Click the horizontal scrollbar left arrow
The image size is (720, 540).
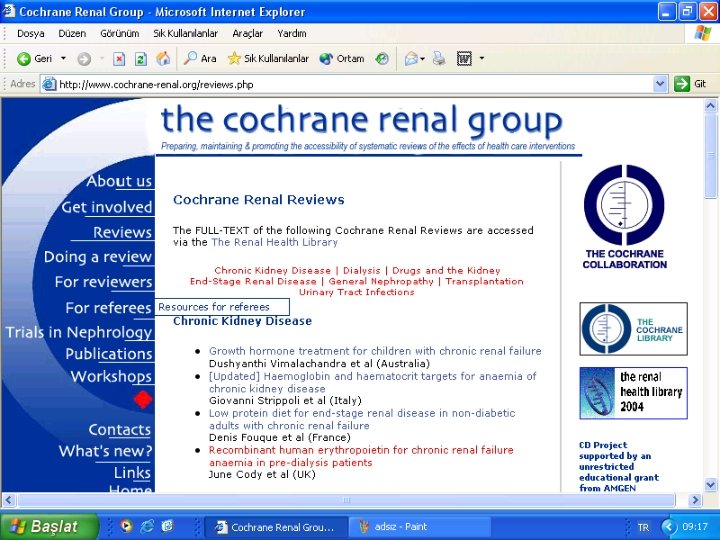coord(9,500)
